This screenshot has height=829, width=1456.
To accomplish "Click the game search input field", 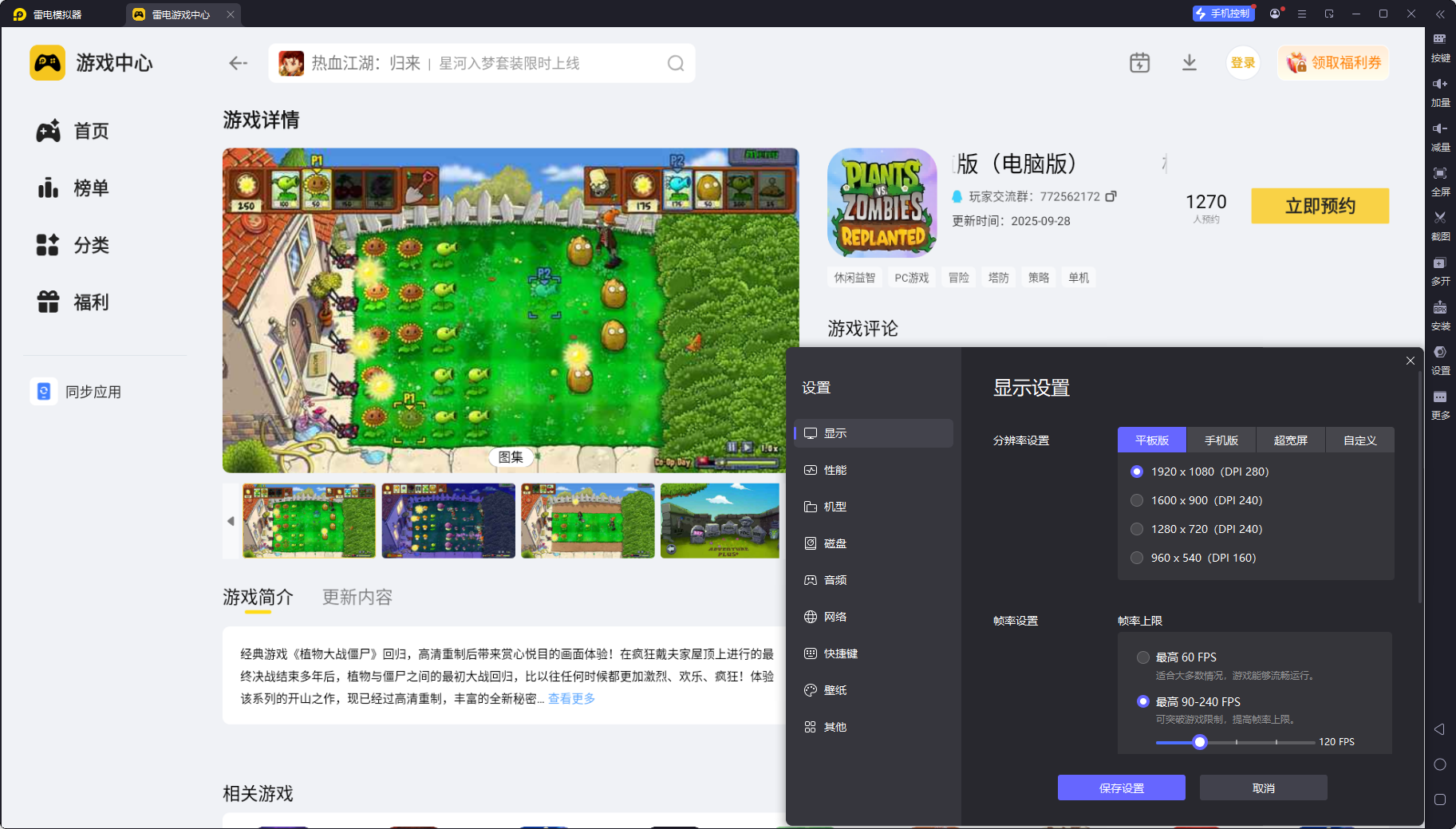I will [x=482, y=63].
